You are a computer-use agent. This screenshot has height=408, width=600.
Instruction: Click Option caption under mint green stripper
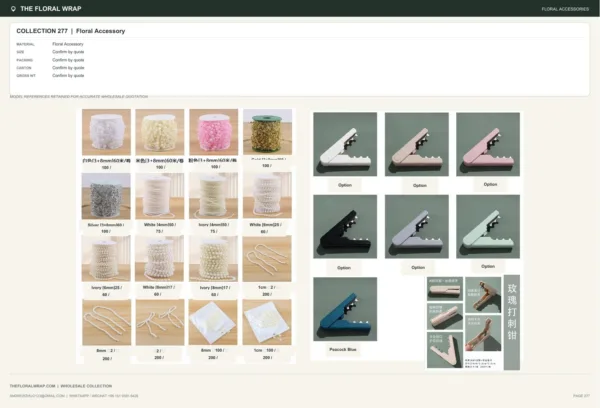pyautogui.click(x=488, y=266)
